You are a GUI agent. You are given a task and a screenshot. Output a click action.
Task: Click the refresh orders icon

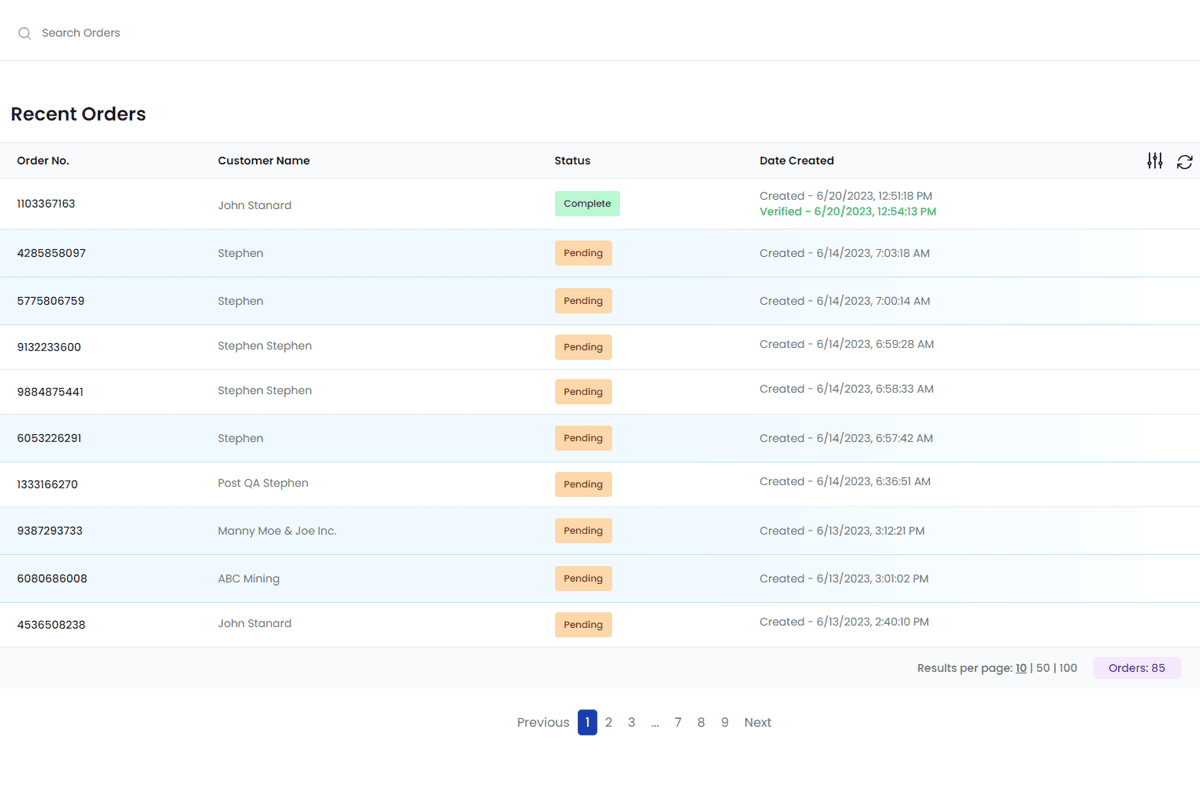pos(1185,162)
